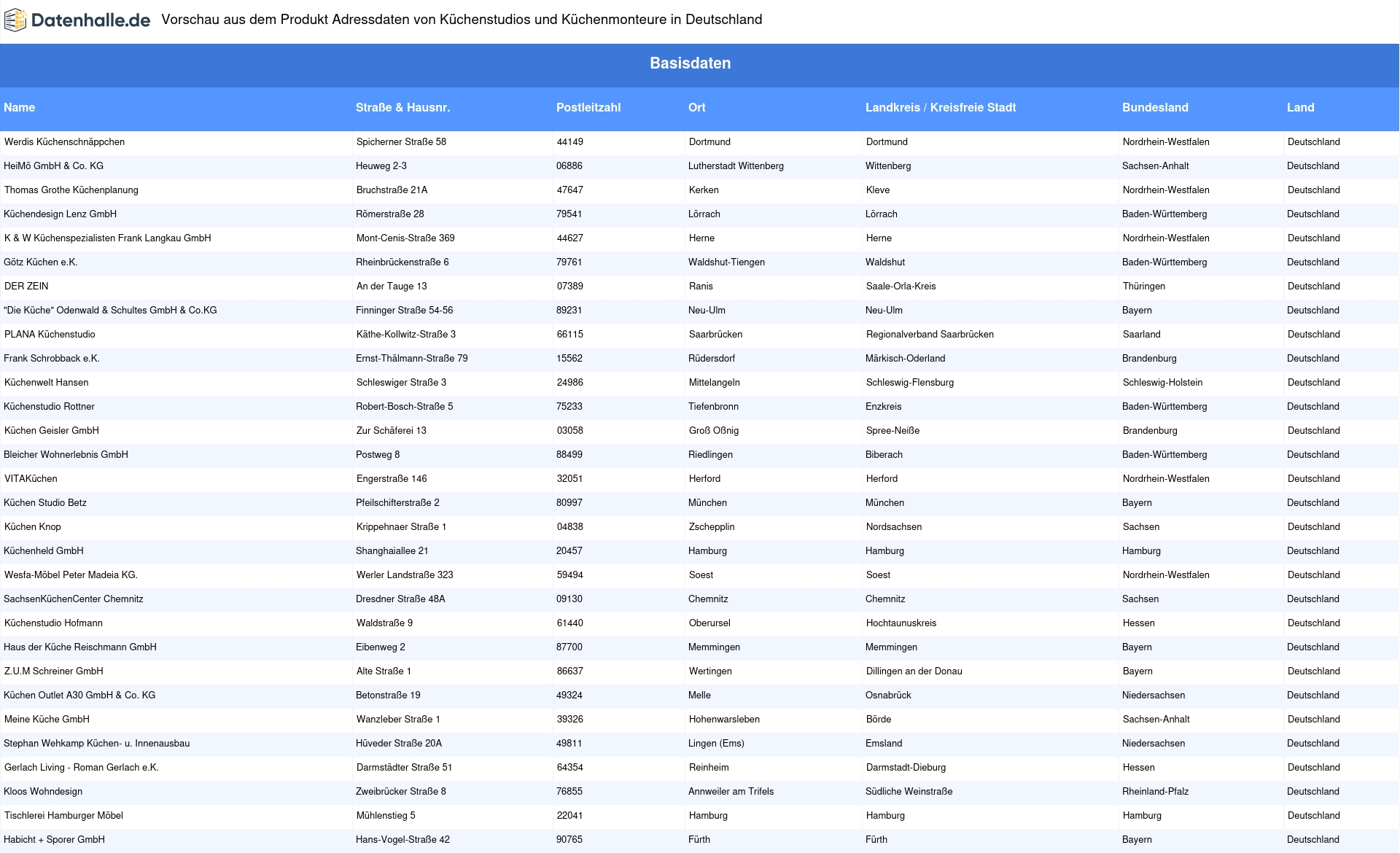Select the Schleswig-Holstein state cell
This screenshot has height=853, width=1400.
click(x=1162, y=383)
